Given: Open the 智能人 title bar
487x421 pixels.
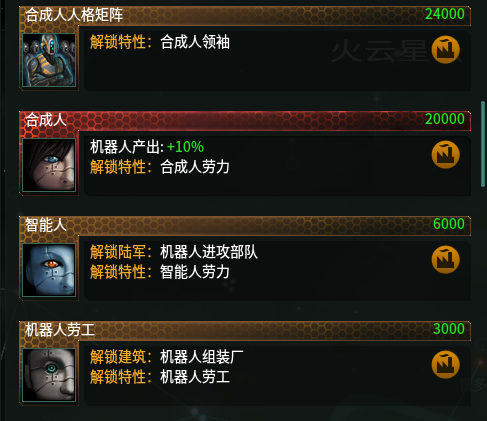Looking at the screenshot, I should (x=245, y=225).
